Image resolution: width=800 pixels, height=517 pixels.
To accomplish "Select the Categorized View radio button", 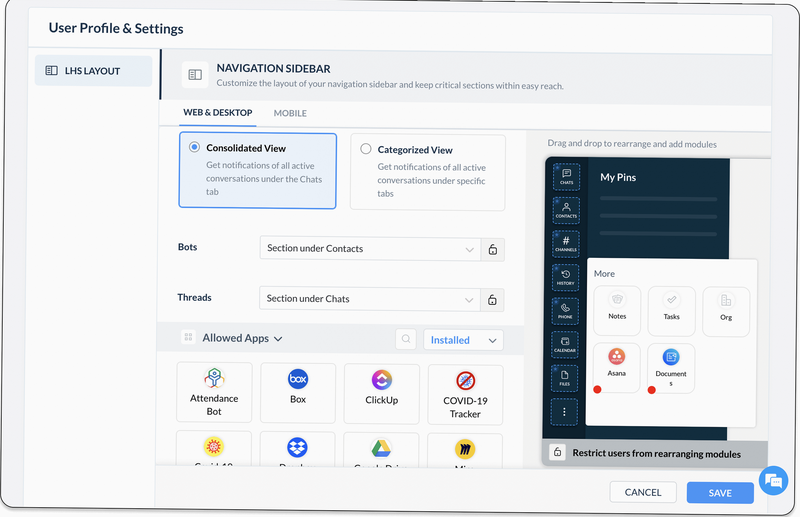I will tap(366, 149).
